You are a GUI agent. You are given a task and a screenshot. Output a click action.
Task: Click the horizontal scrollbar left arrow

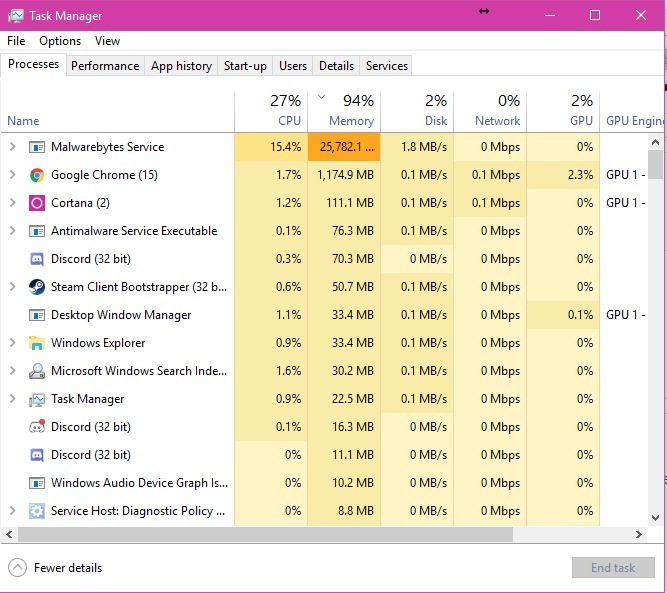[9, 535]
